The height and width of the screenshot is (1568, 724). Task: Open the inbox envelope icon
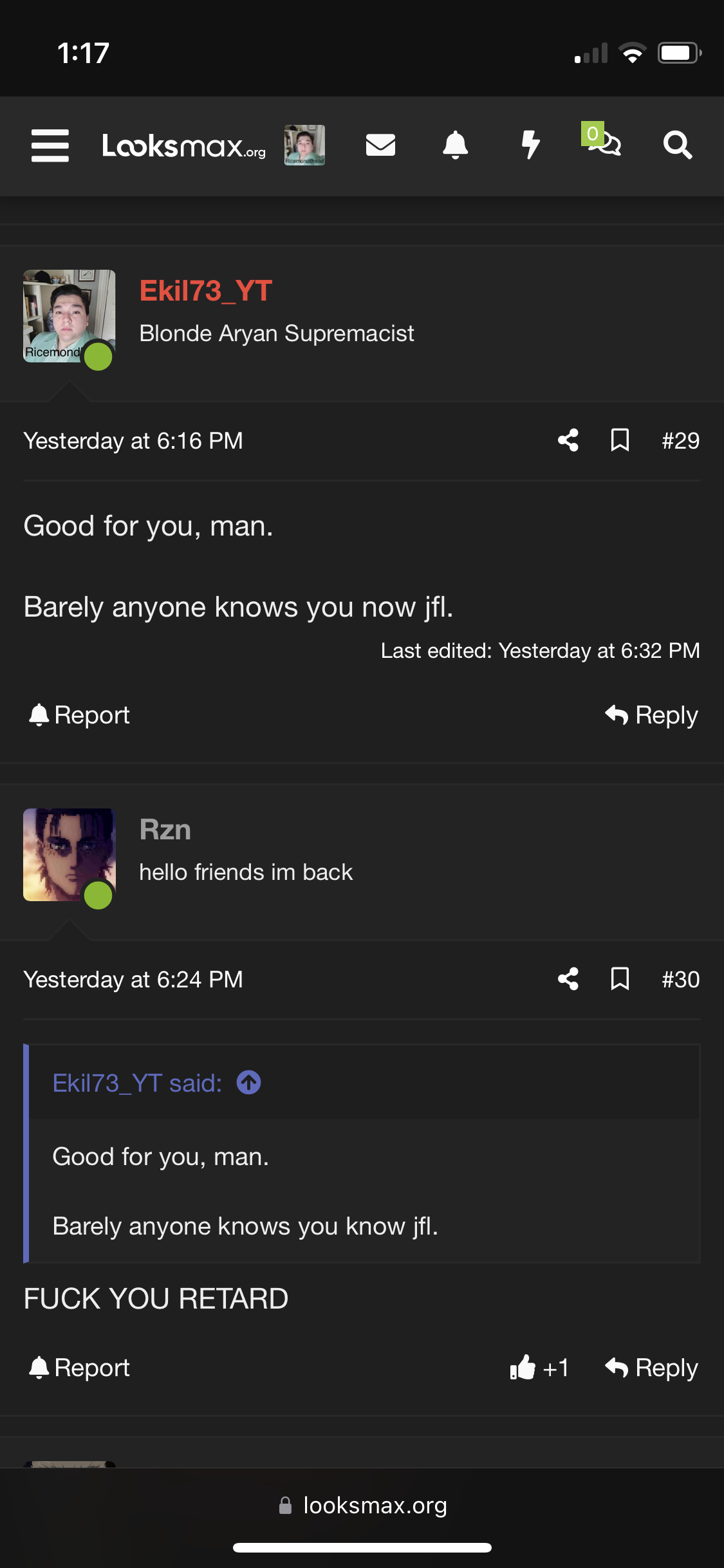(380, 145)
